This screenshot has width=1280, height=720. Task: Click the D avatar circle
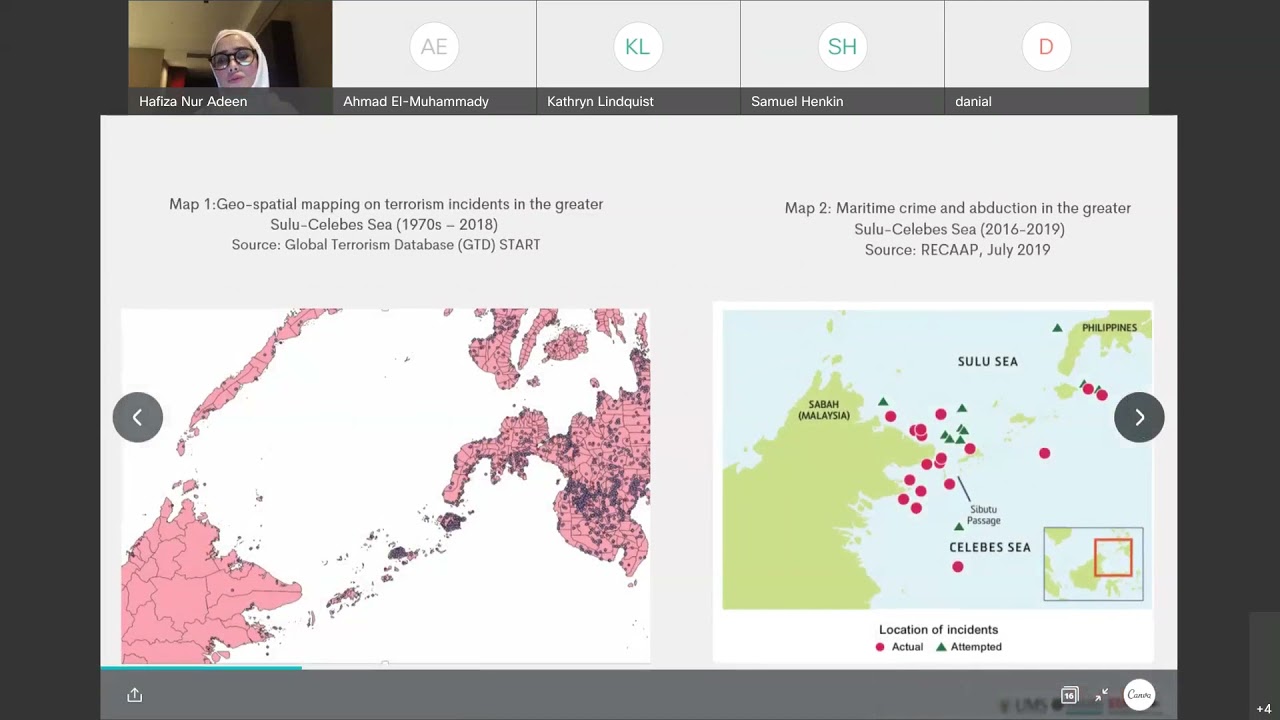[1046, 46]
